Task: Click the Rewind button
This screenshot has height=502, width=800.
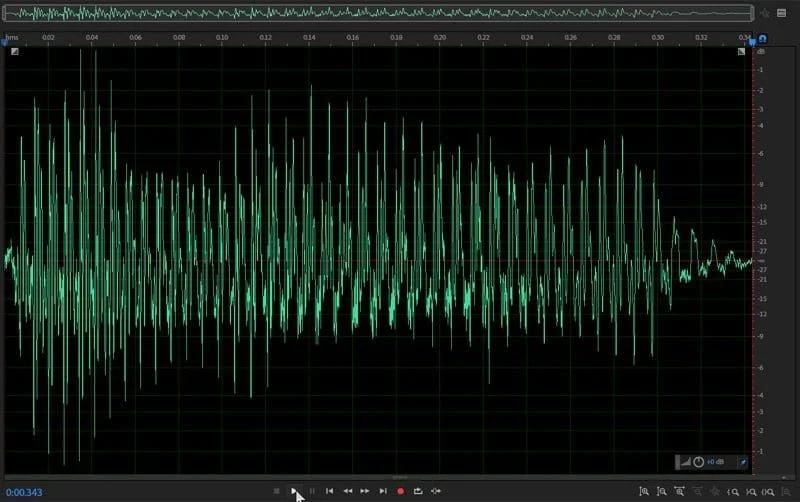Action: click(x=347, y=491)
